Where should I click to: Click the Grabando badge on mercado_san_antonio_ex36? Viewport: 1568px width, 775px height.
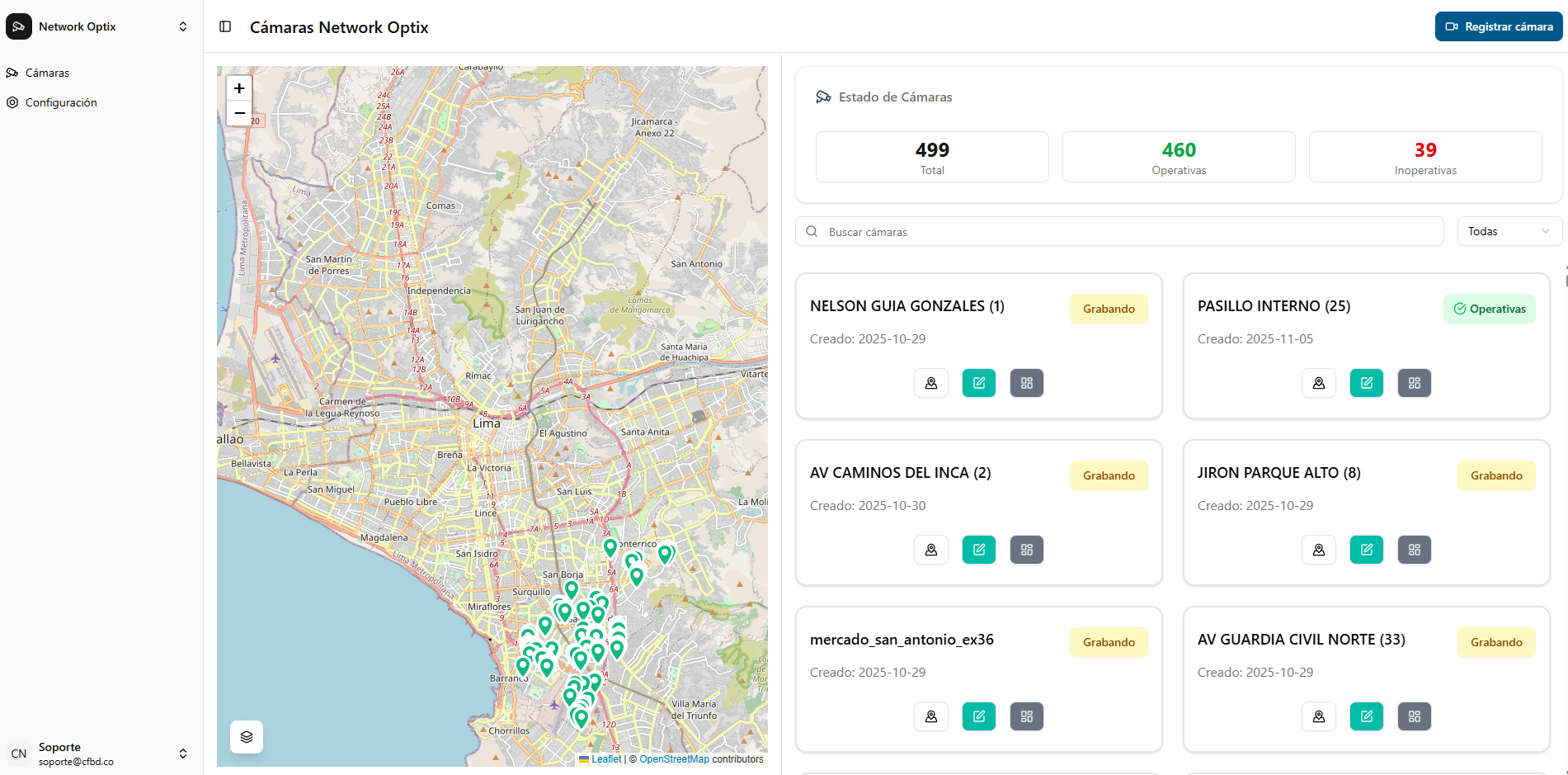[x=1109, y=642]
